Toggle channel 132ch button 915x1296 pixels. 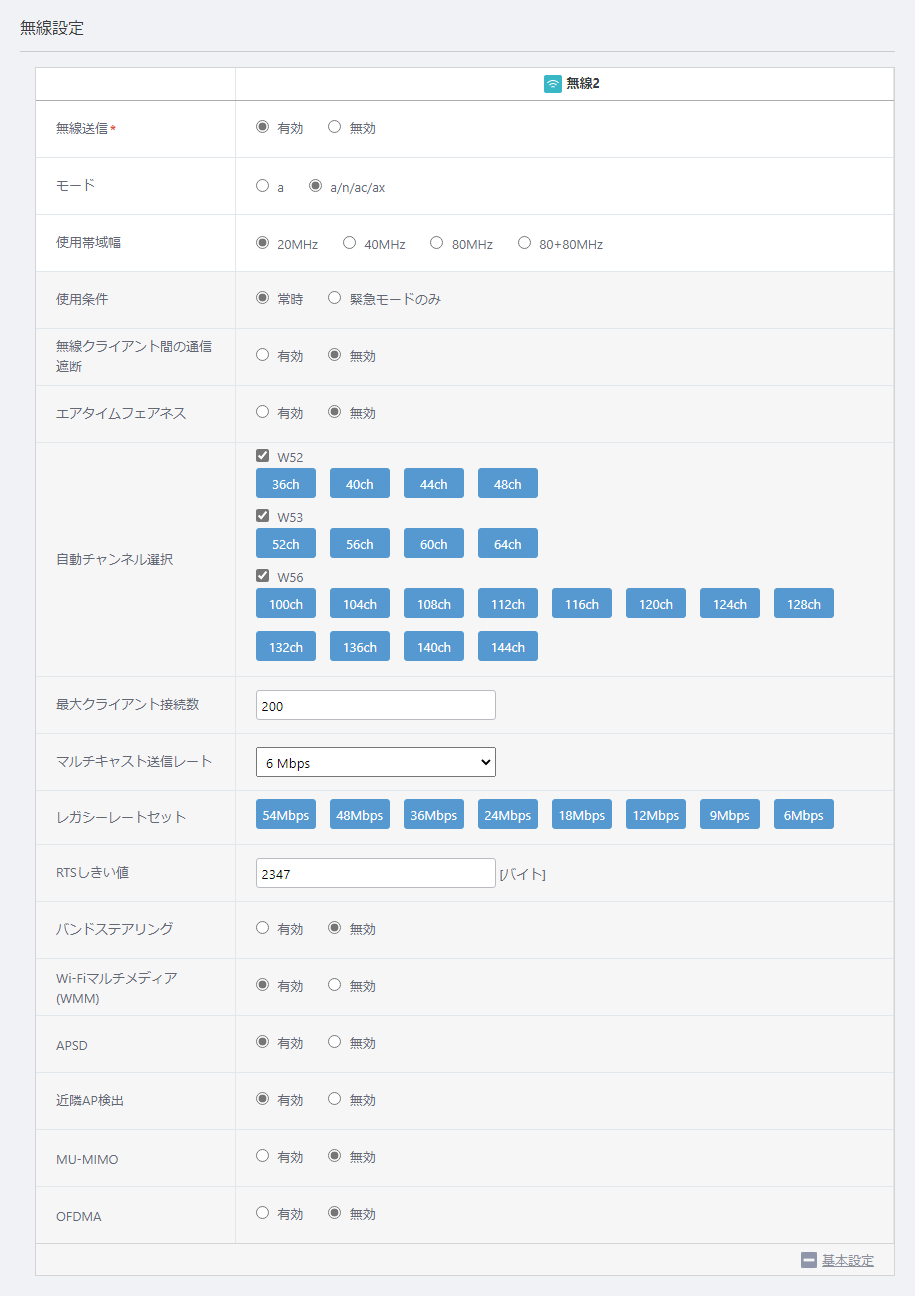[x=286, y=646]
